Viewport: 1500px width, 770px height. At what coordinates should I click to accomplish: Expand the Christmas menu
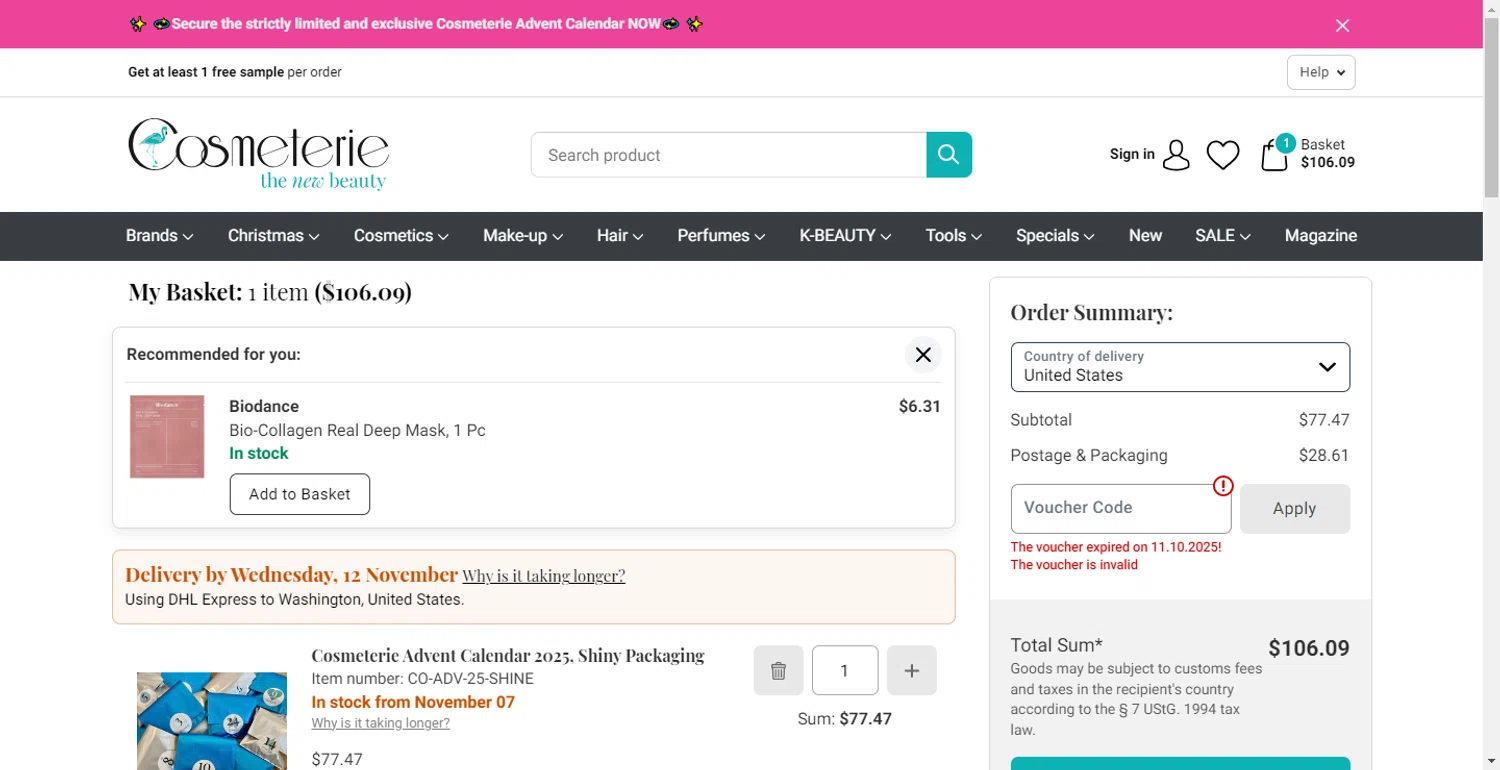[x=273, y=236]
